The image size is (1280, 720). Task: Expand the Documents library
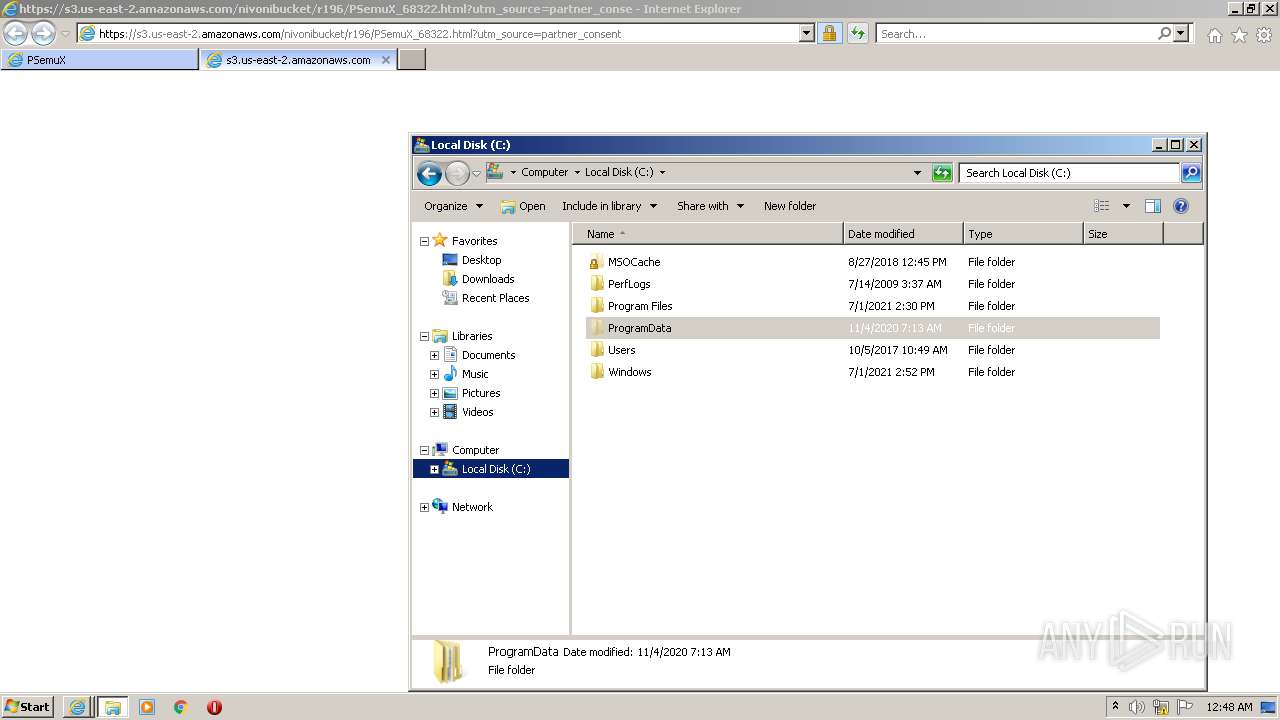tap(434, 355)
